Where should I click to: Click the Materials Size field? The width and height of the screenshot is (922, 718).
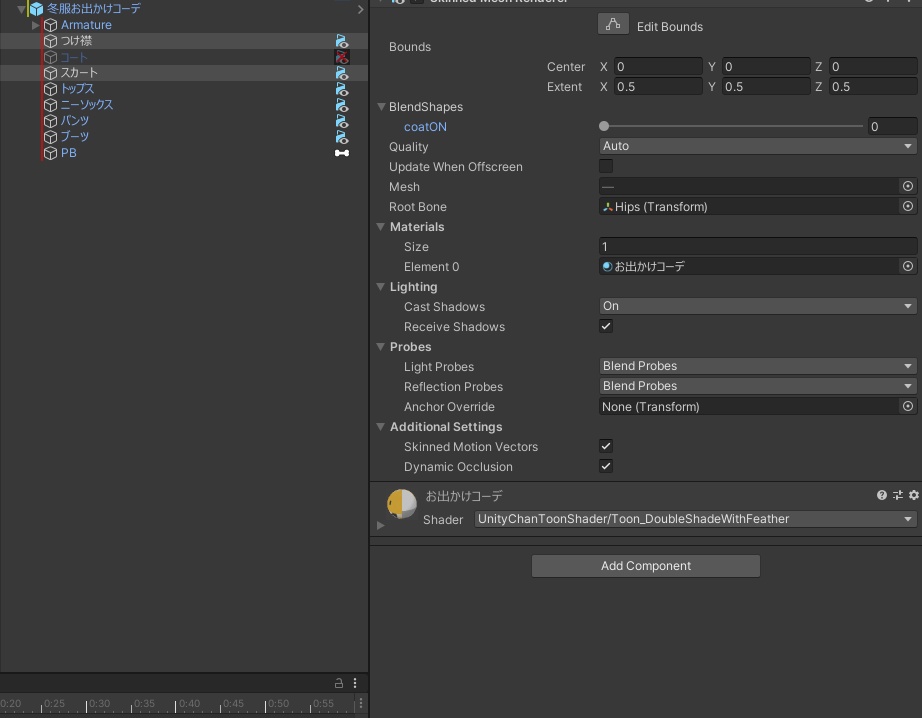pyautogui.click(x=757, y=246)
